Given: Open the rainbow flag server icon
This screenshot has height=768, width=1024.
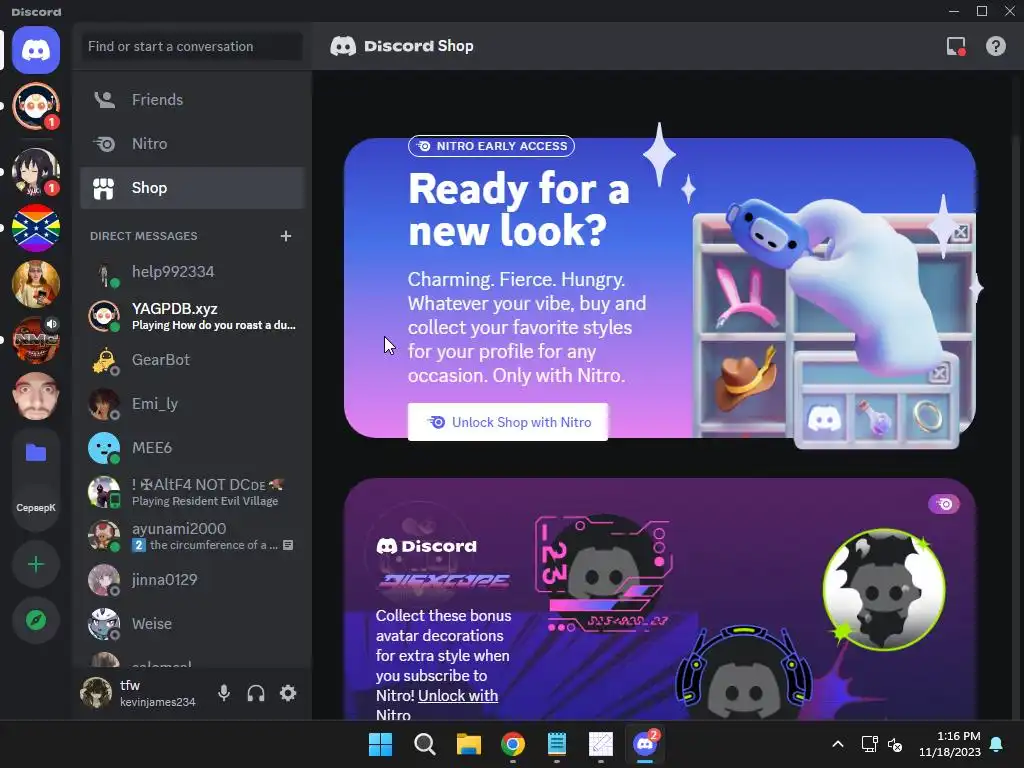Looking at the screenshot, I should pos(36,228).
